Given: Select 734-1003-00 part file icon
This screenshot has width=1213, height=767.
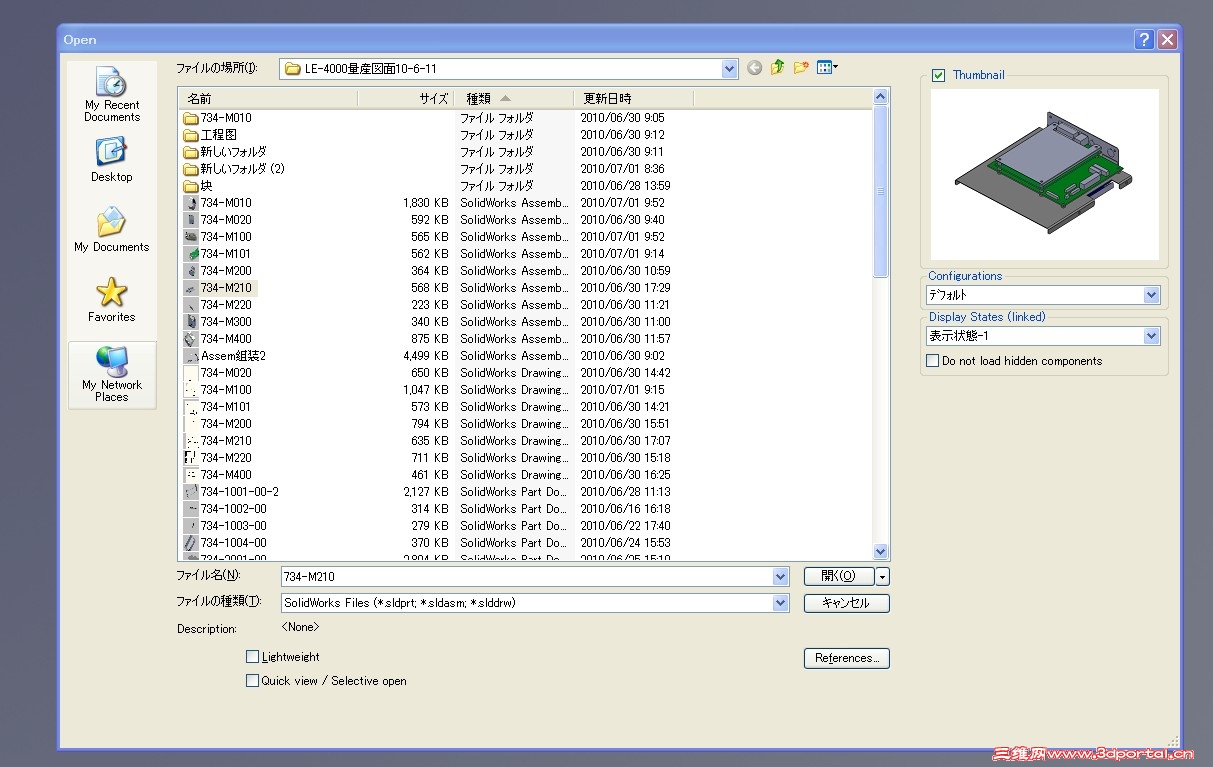Looking at the screenshot, I should pyautogui.click(x=191, y=526).
